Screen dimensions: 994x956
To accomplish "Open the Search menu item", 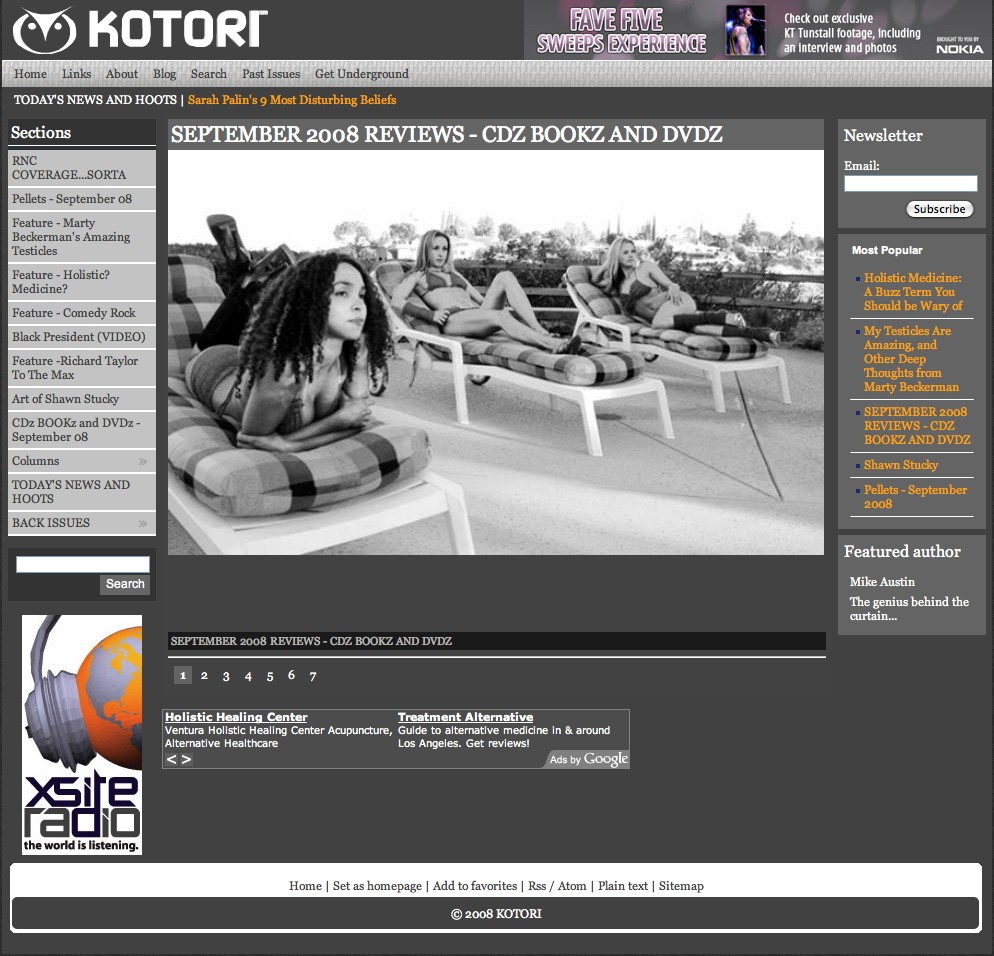I will tap(209, 74).
